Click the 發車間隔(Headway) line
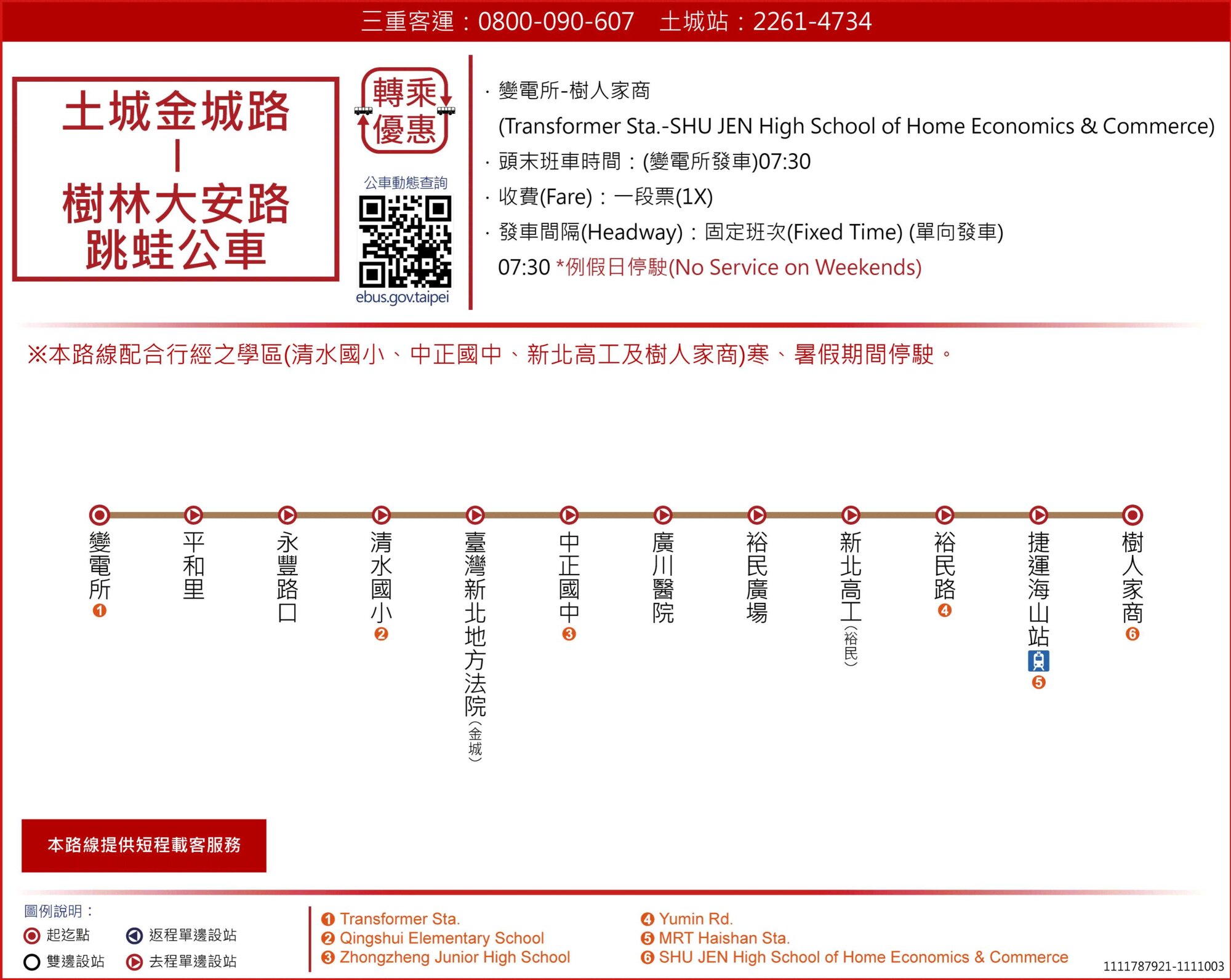The image size is (1231, 980). click(751, 233)
